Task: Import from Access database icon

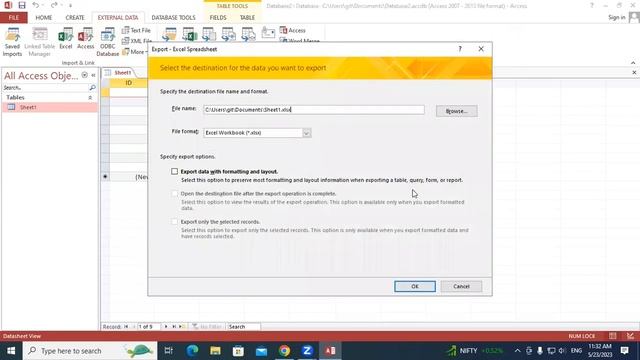Action: tap(86, 39)
